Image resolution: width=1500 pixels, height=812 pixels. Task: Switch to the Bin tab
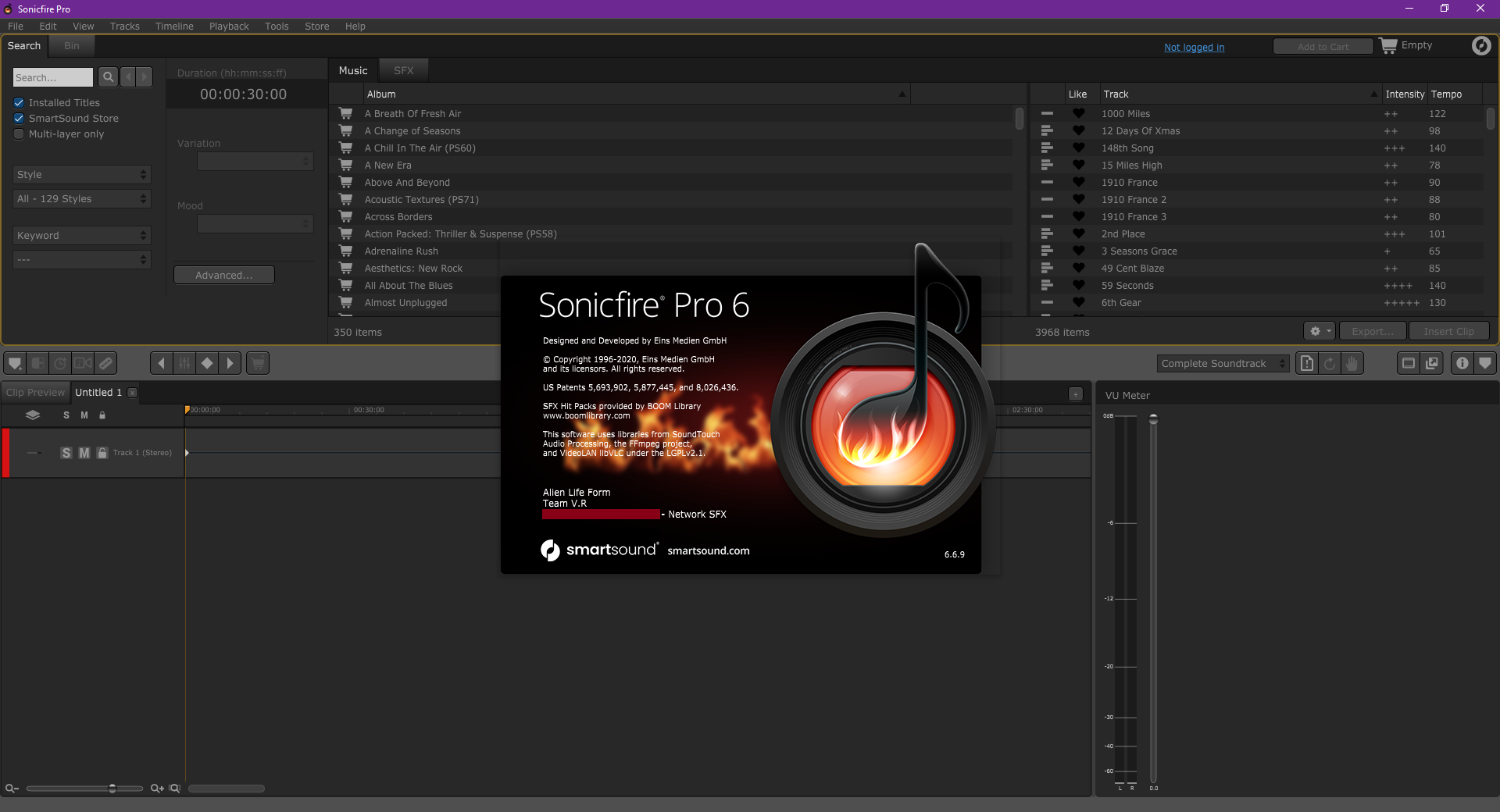(x=72, y=46)
